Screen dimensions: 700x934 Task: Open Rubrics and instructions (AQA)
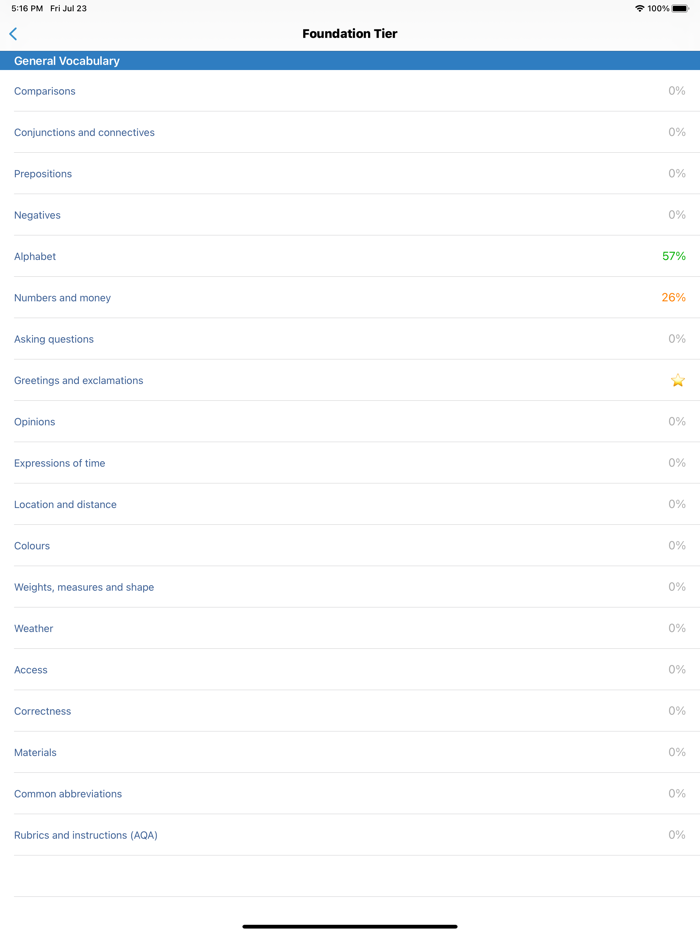[85, 834]
